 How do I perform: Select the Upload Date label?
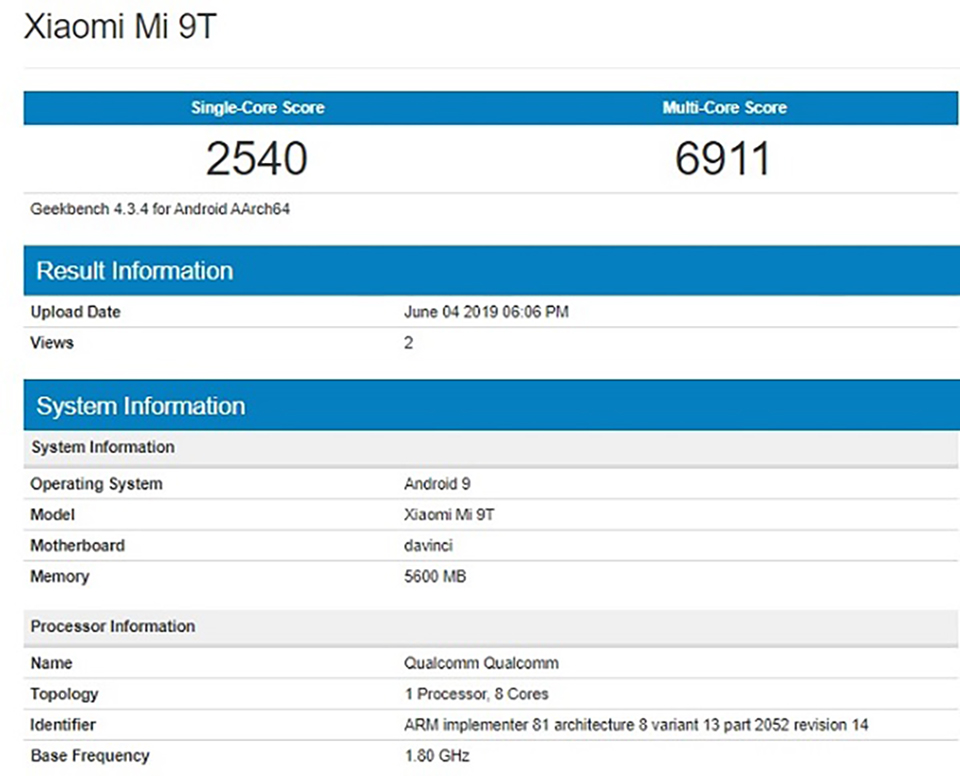coord(75,312)
